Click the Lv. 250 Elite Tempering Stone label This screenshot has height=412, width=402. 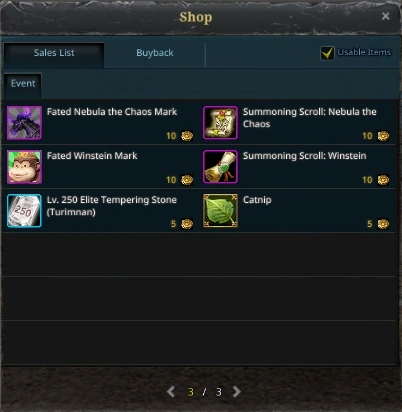[x=112, y=206]
